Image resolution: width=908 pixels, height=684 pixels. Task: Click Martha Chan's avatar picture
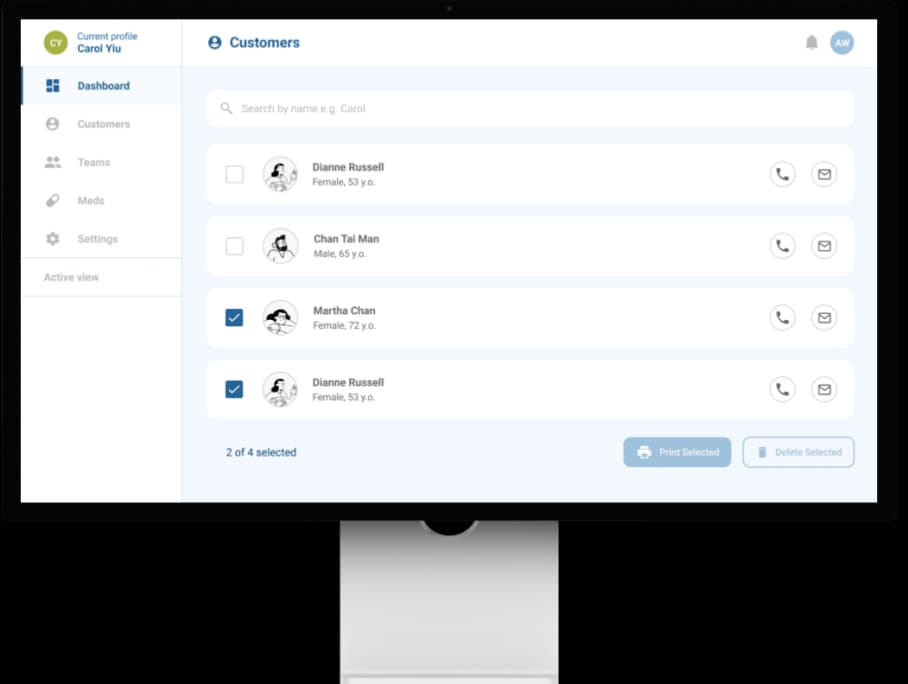coord(280,318)
